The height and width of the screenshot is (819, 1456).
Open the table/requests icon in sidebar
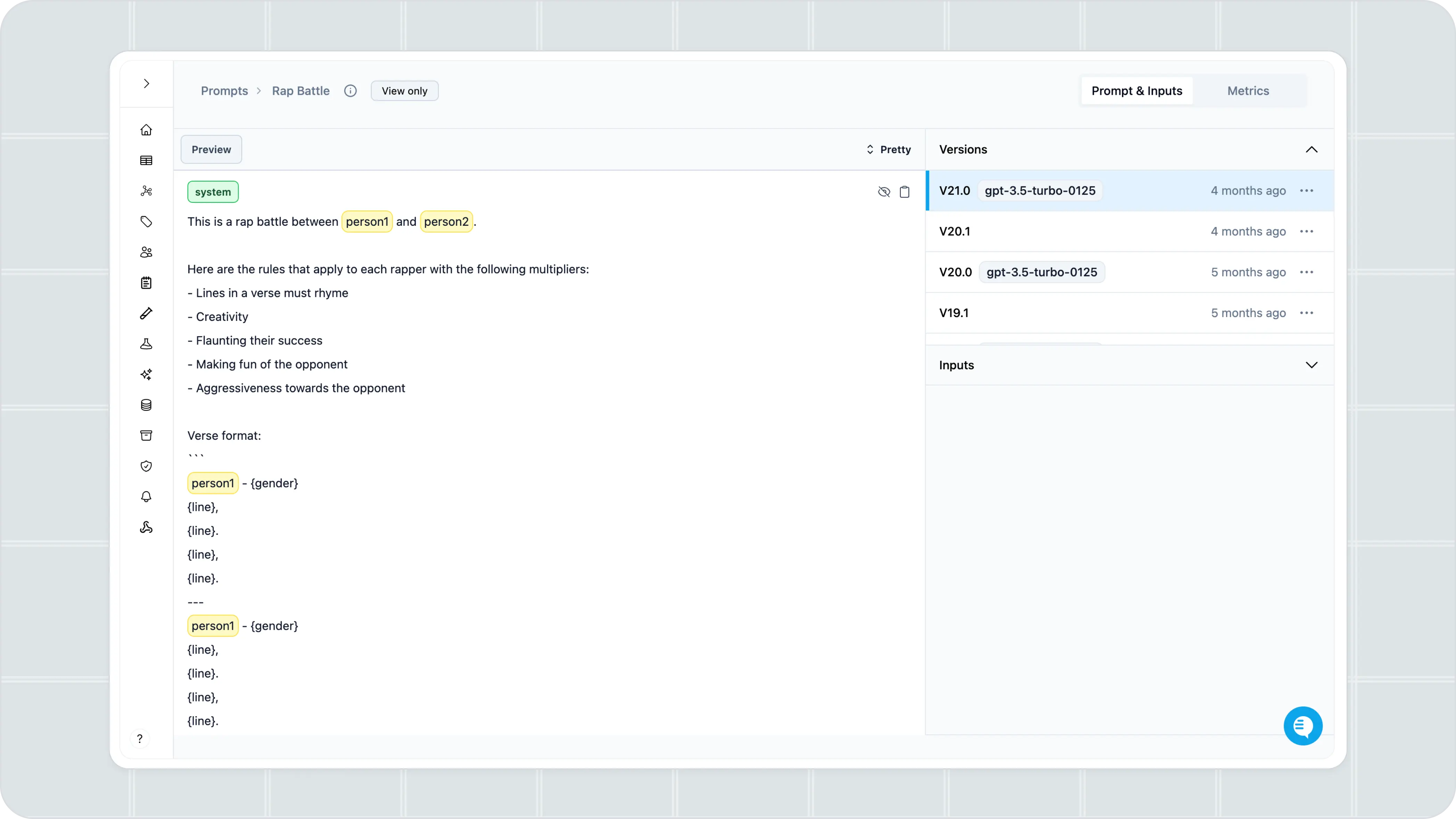pyautogui.click(x=146, y=160)
